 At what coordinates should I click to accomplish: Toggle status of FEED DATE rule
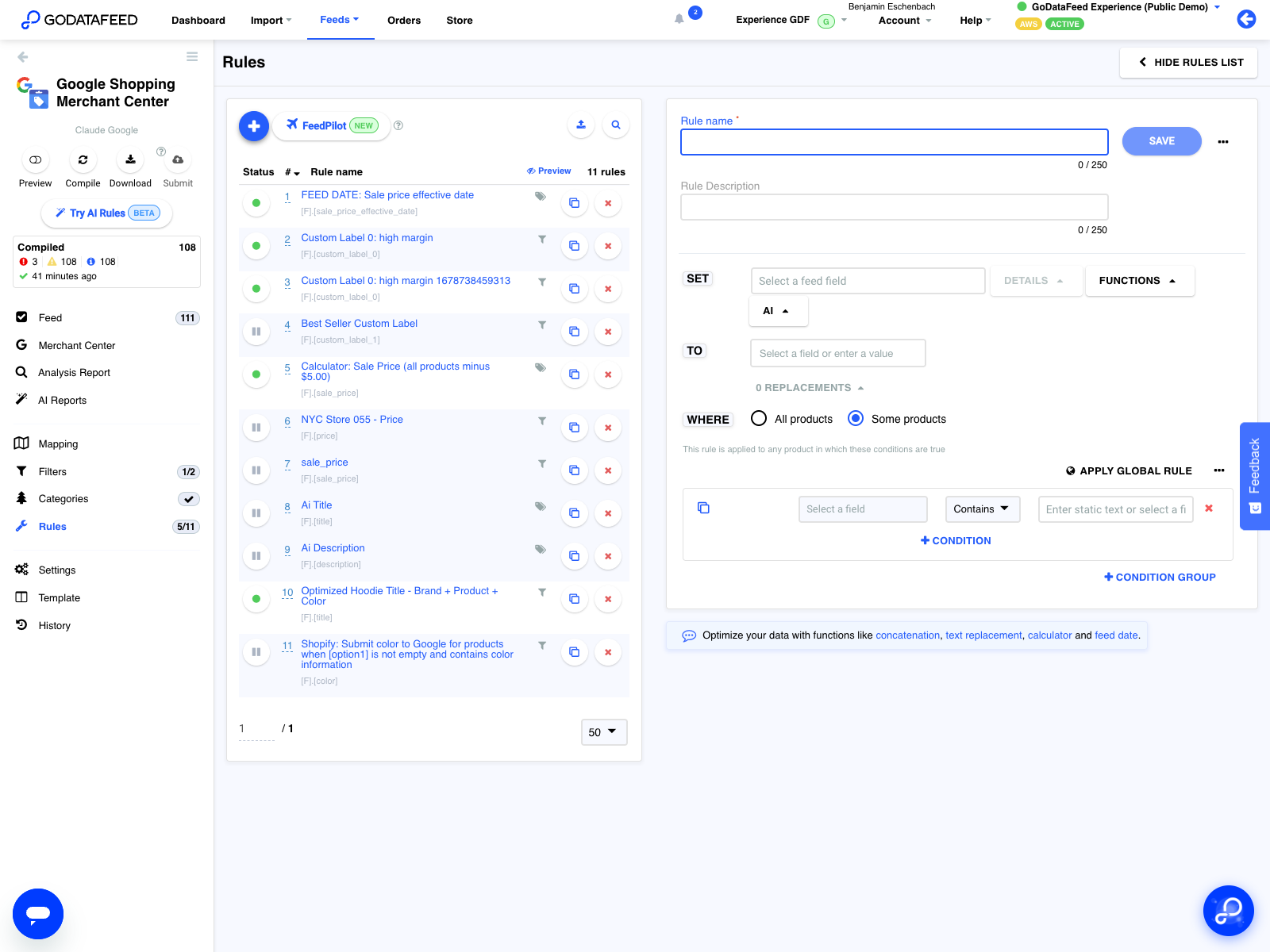(x=256, y=203)
